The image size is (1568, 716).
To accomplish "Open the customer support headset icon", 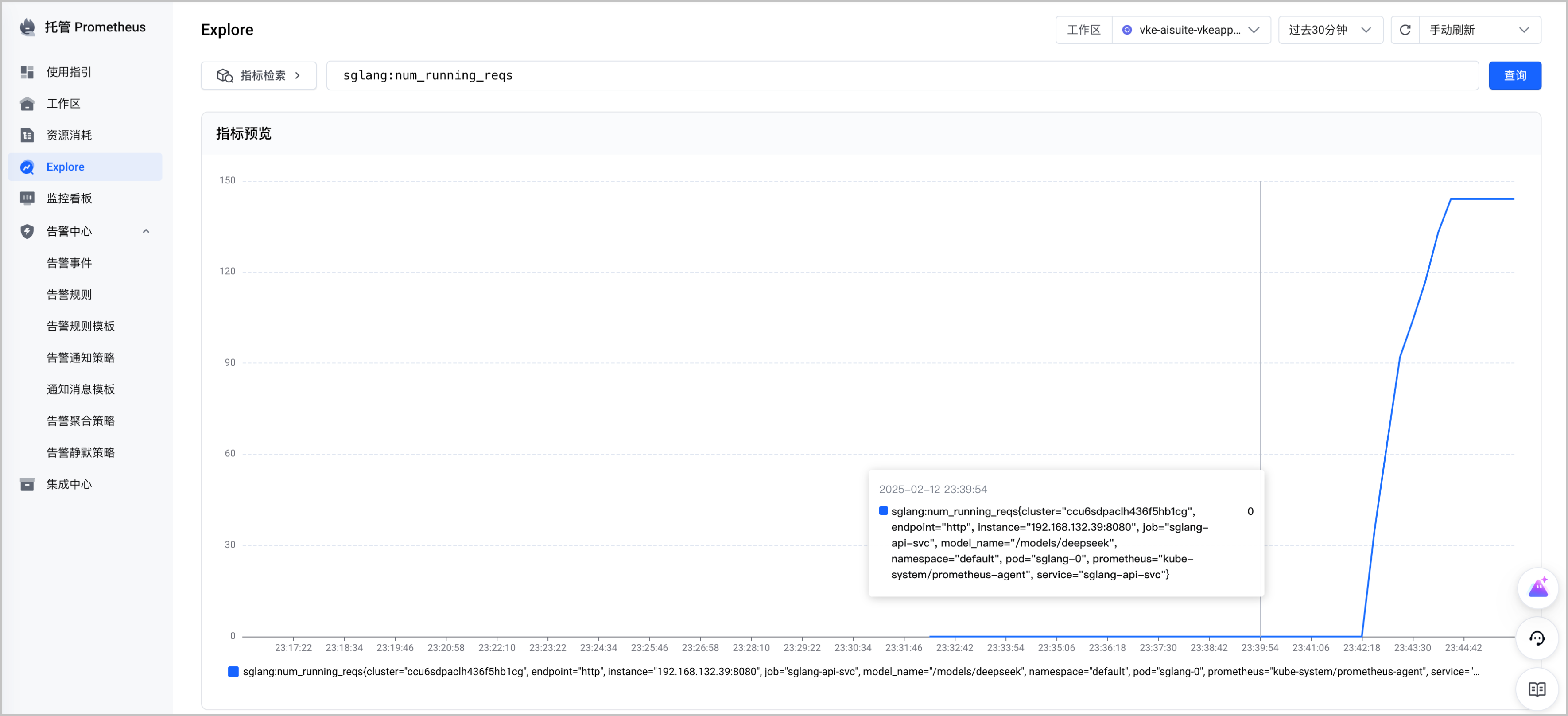I will pyautogui.click(x=1537, y=638).
